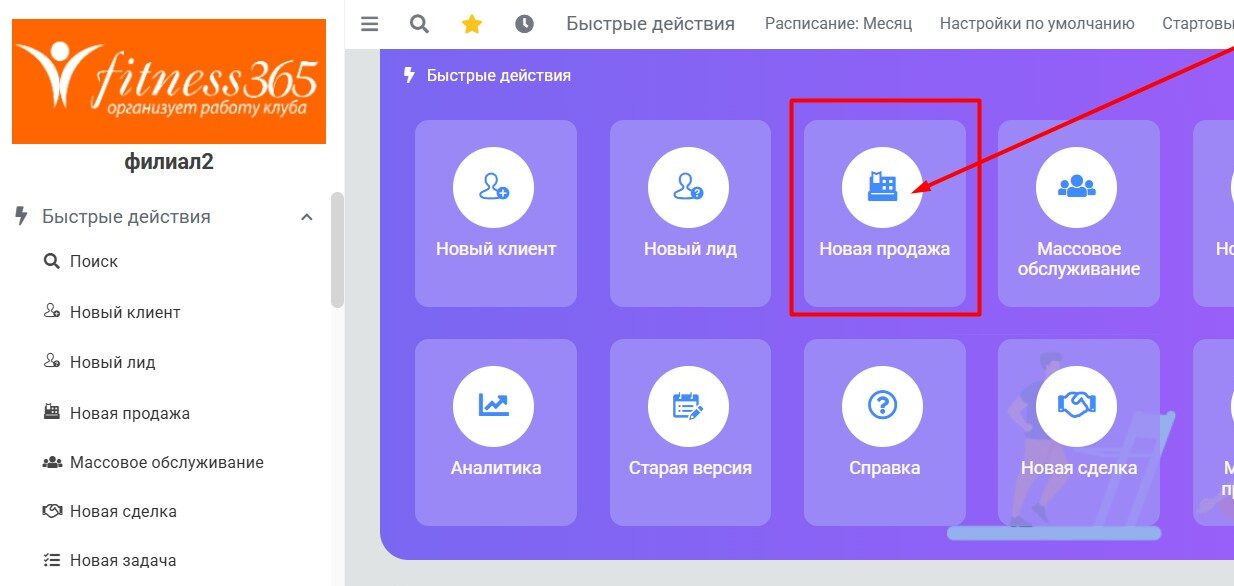1234x586 pixels.
Task: Click the fitness365 logo
Action: click(x=169, y=81)
